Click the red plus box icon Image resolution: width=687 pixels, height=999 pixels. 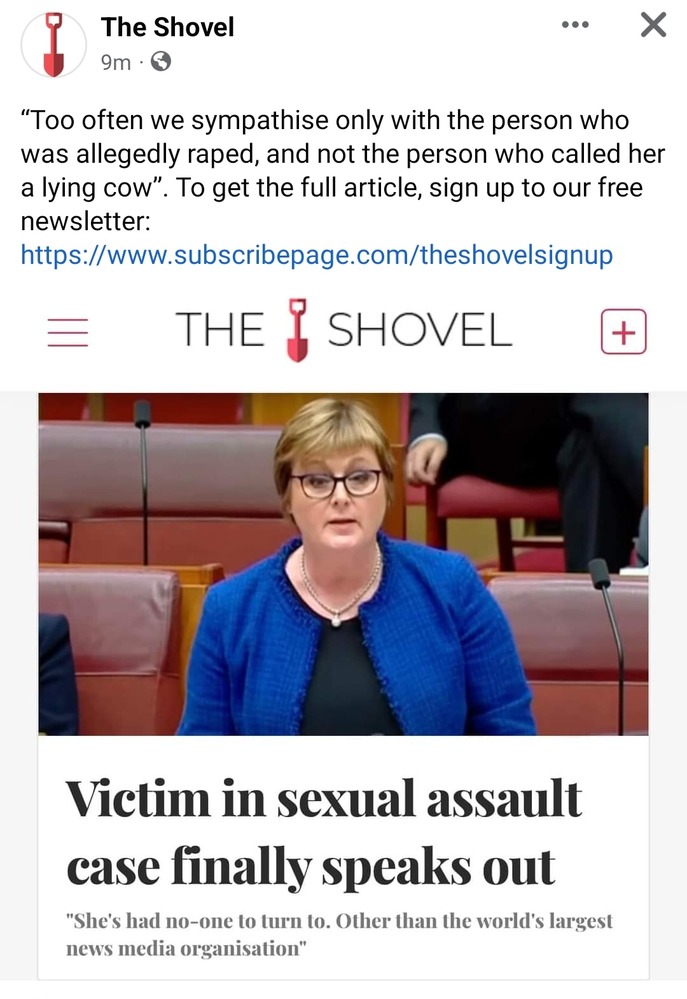623,331
